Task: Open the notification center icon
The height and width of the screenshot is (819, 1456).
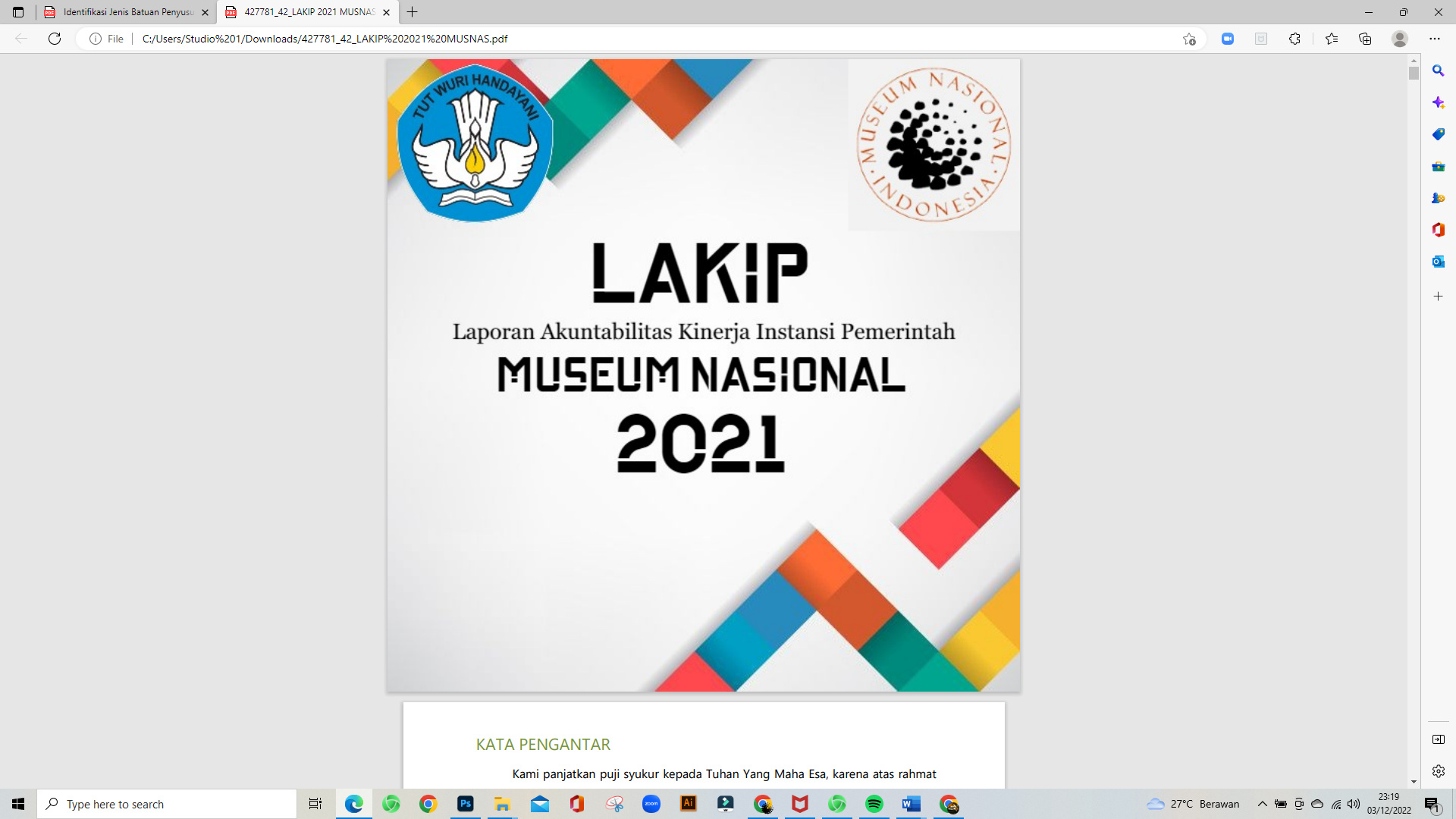Action: (x=1432, y=804)
